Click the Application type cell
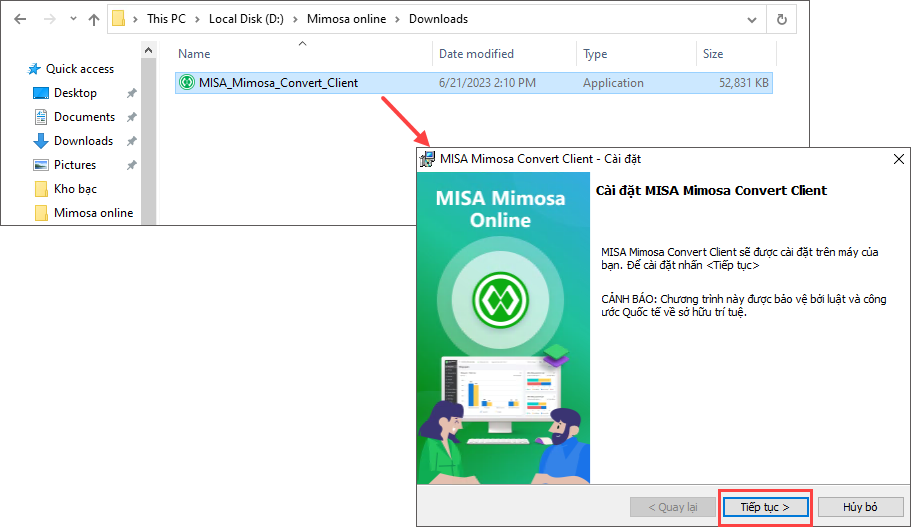 (613, 83)
